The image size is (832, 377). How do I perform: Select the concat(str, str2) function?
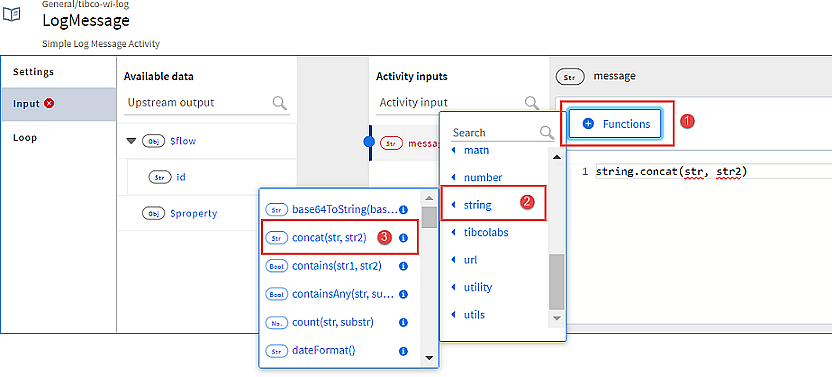pyautogui.click(x=329, y=238)
